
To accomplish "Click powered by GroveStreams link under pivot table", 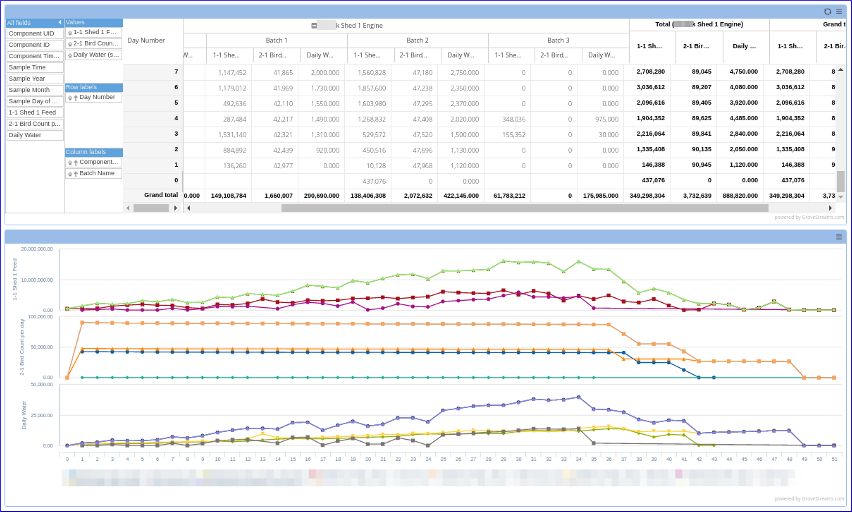I will tap(809, 216).
